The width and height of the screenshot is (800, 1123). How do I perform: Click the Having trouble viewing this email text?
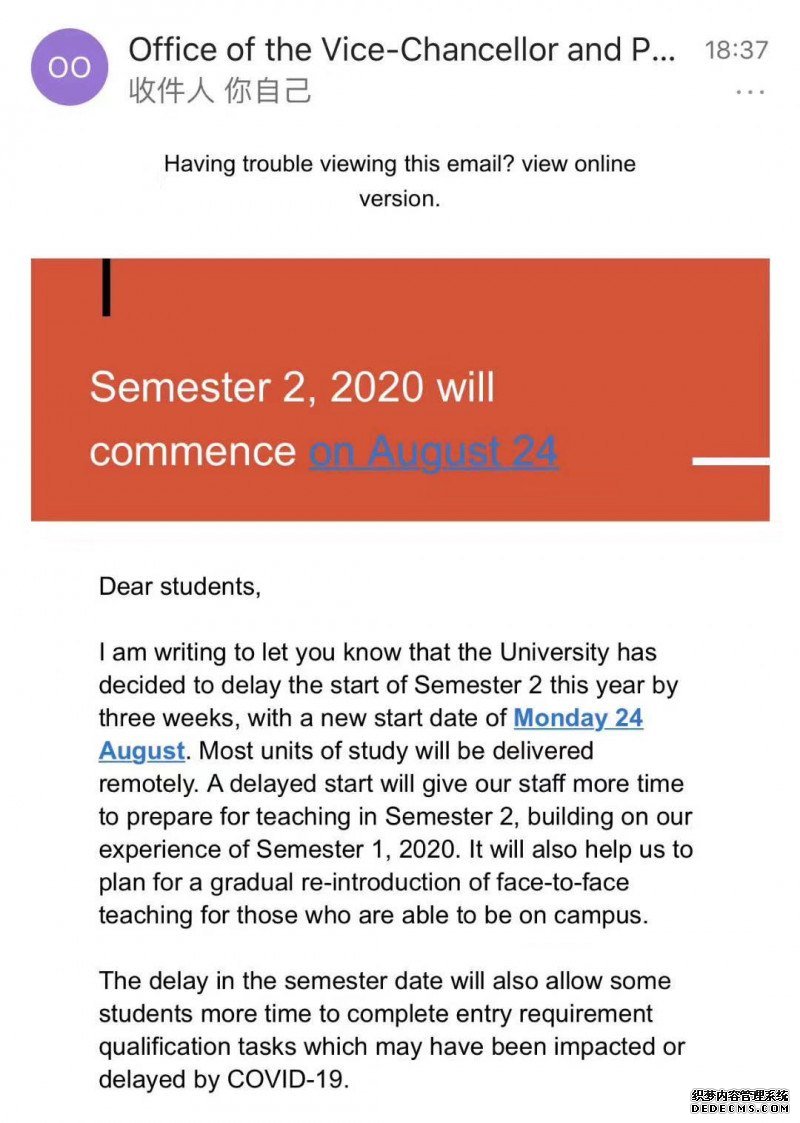click(339, 164)
